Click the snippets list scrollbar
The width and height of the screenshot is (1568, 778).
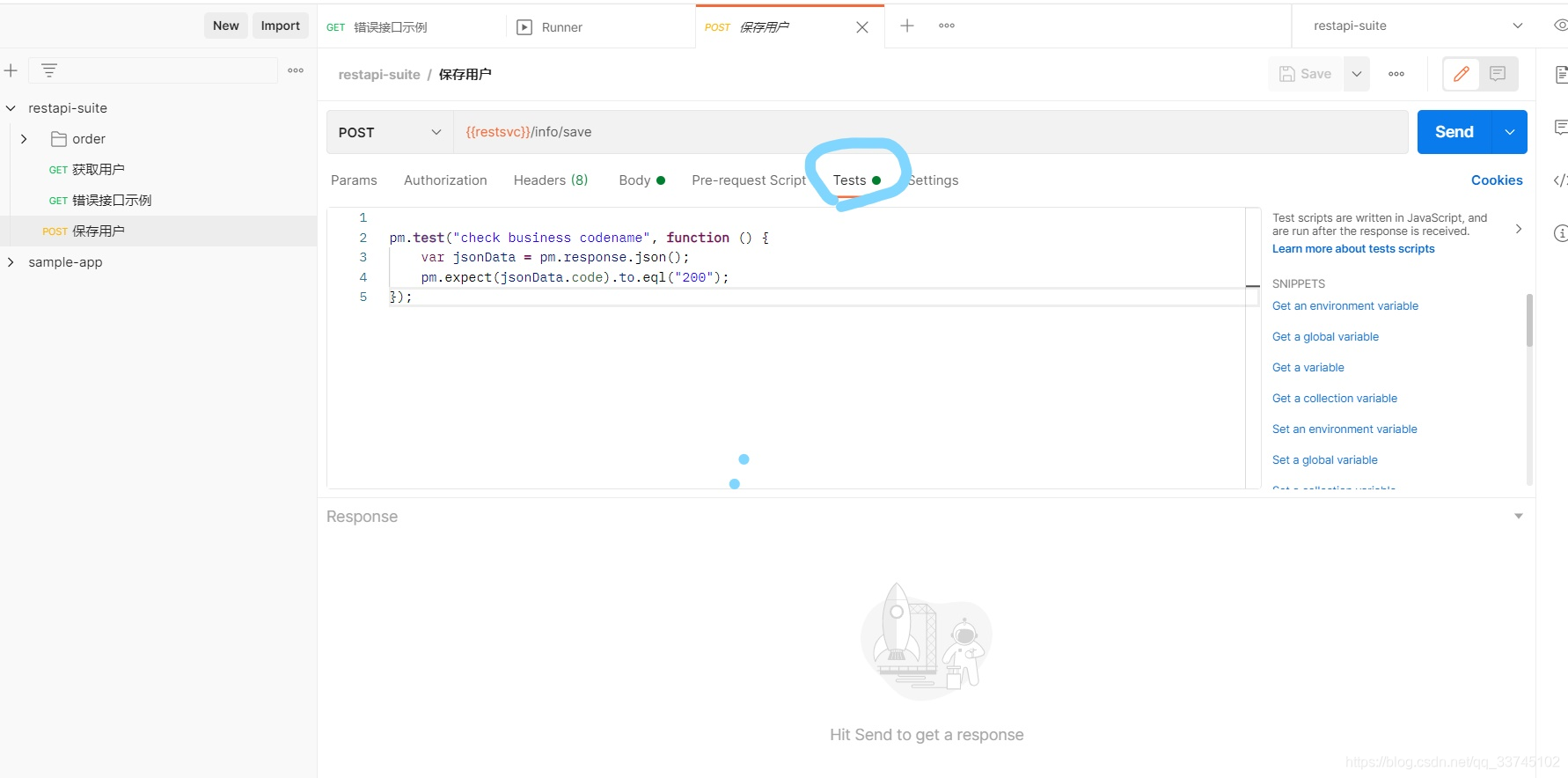[1529, 320]
